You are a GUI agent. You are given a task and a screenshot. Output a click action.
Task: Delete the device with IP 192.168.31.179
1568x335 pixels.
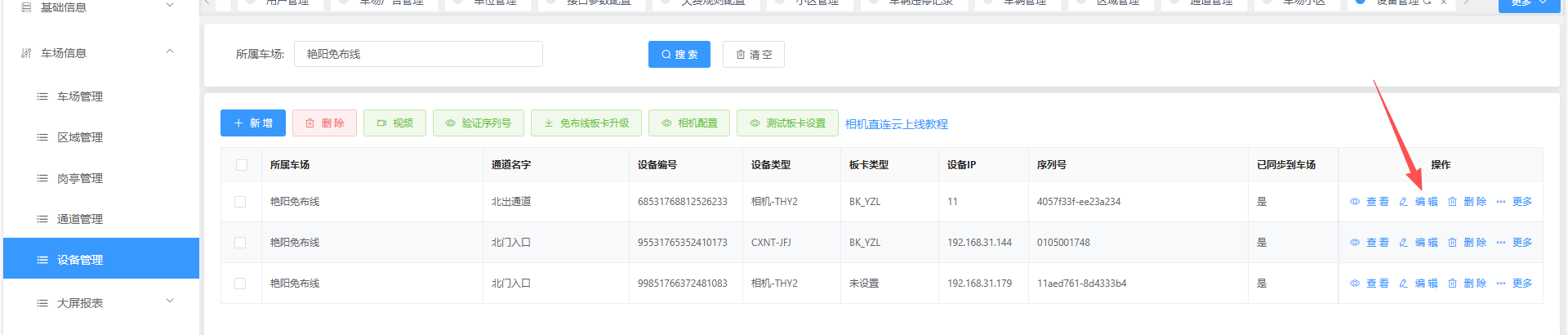point(1467,284)
